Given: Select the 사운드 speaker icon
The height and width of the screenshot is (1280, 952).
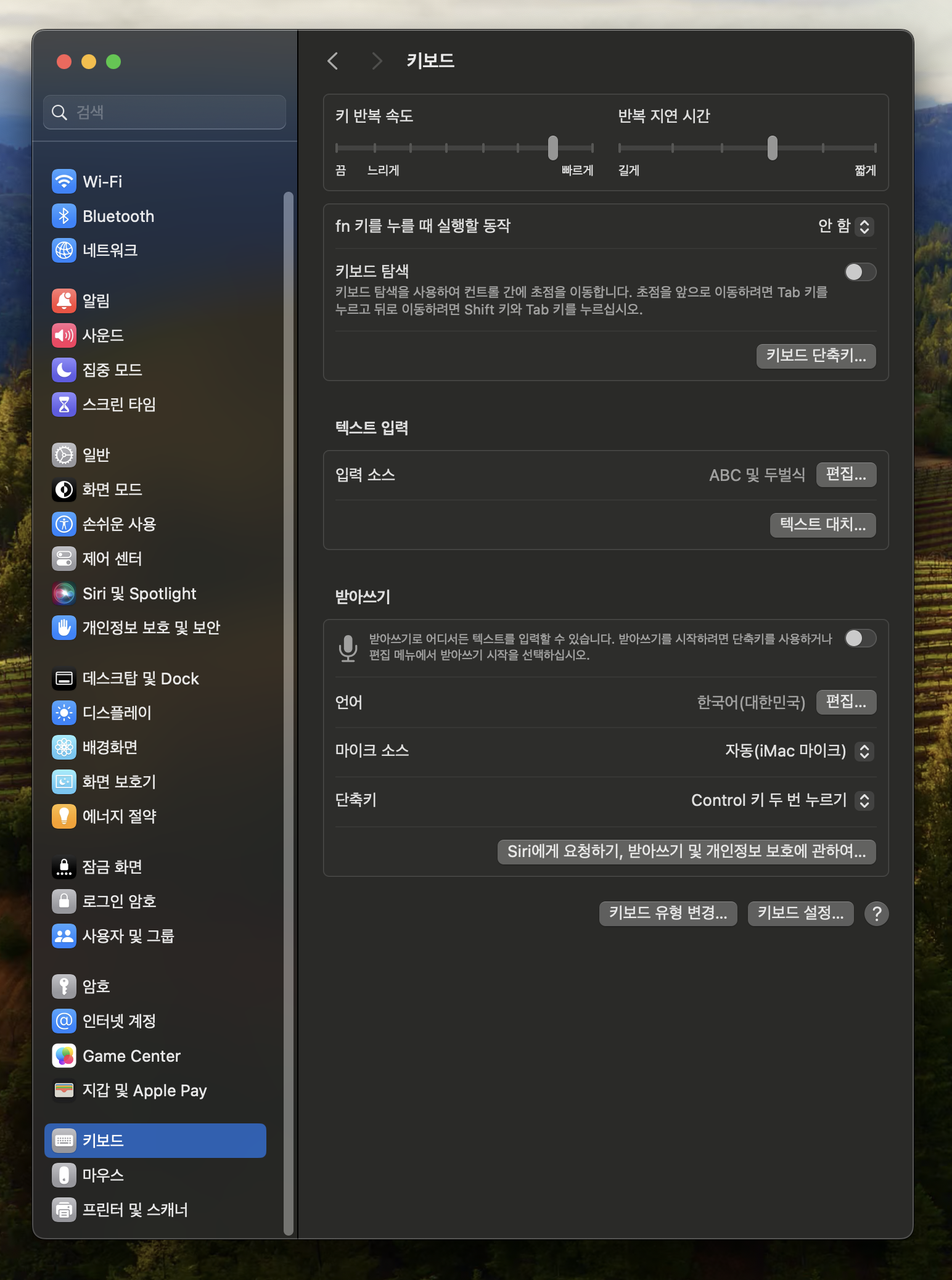Looking at the screenshot, I should (x=64, y=335).
